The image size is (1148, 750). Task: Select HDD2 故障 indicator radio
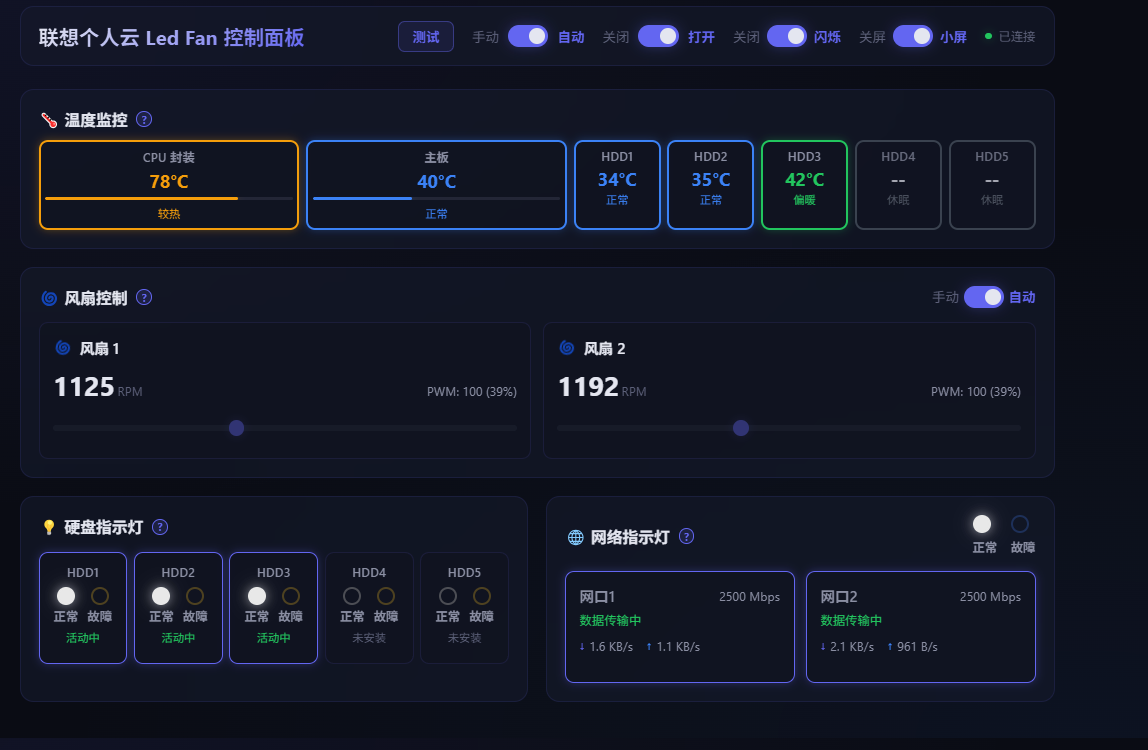point(195,596)
